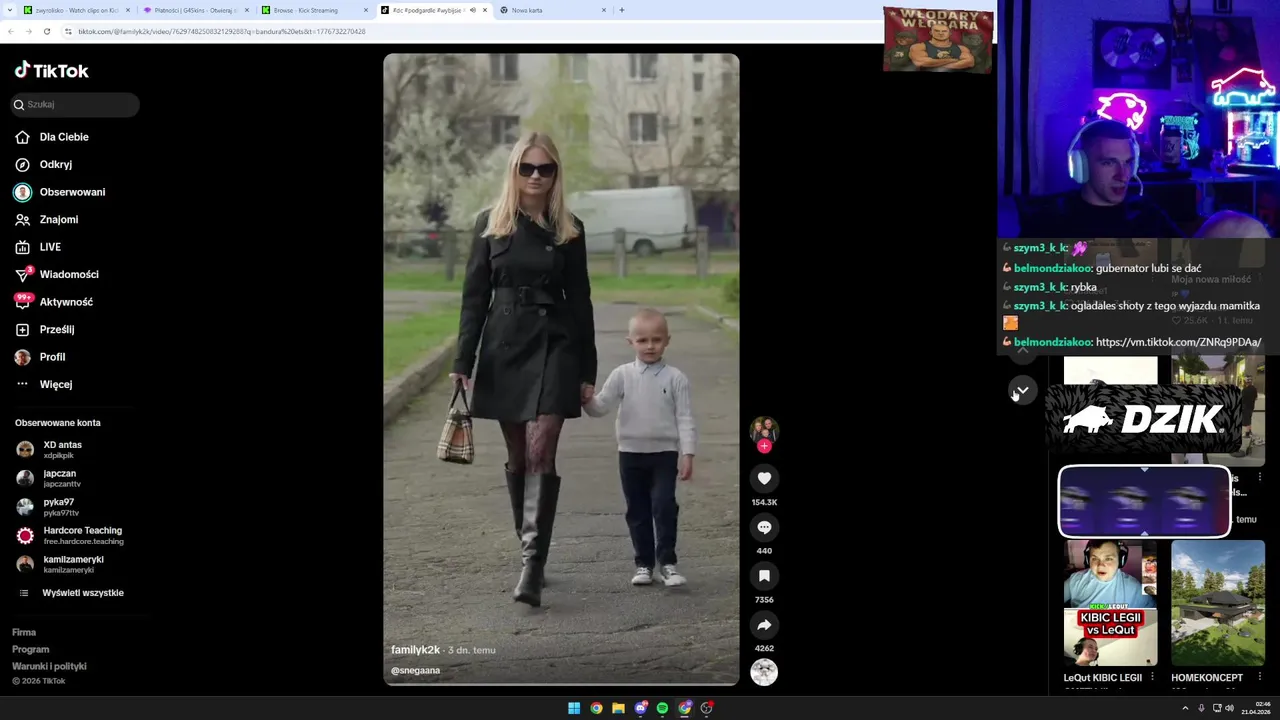The width and height of the screenshot is (1280, 720).
Task: Reload the TikTok page
Action: (x=47, y=32)
